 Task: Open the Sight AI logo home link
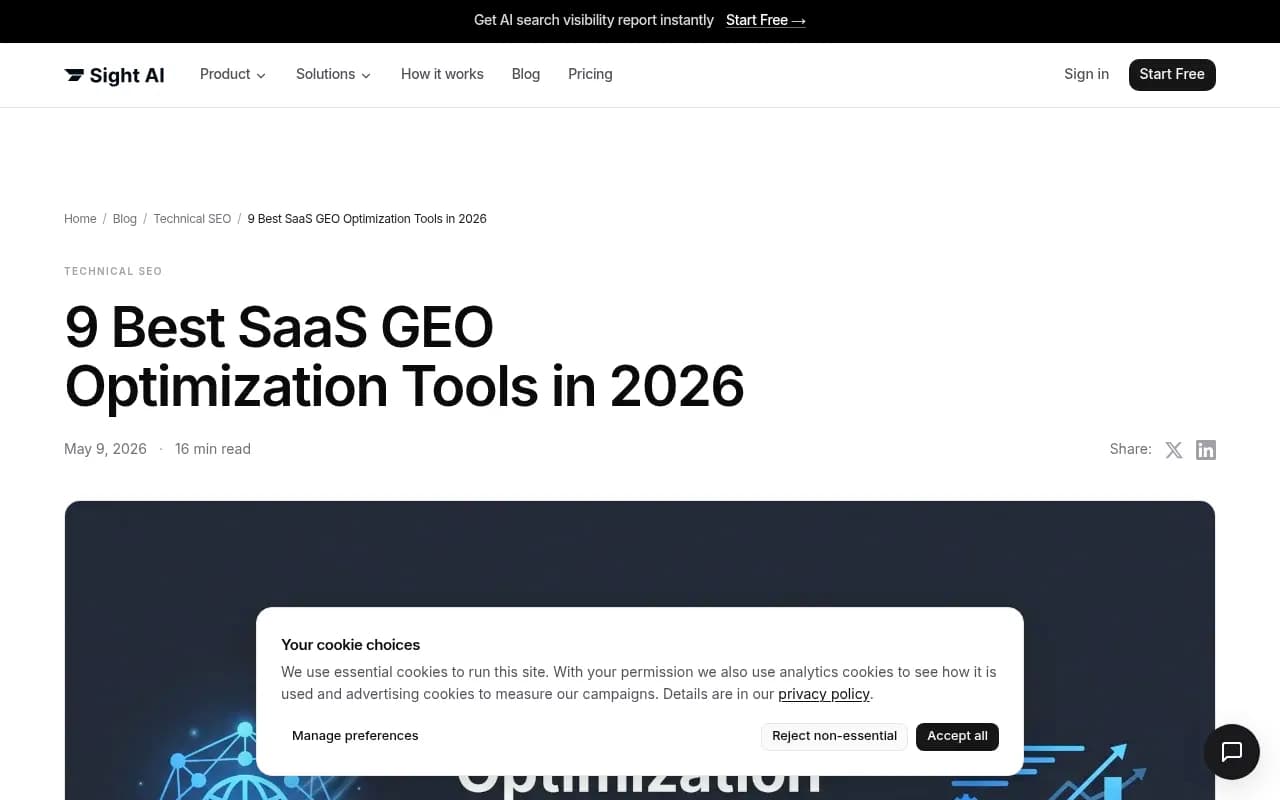[x=114, y=75]
